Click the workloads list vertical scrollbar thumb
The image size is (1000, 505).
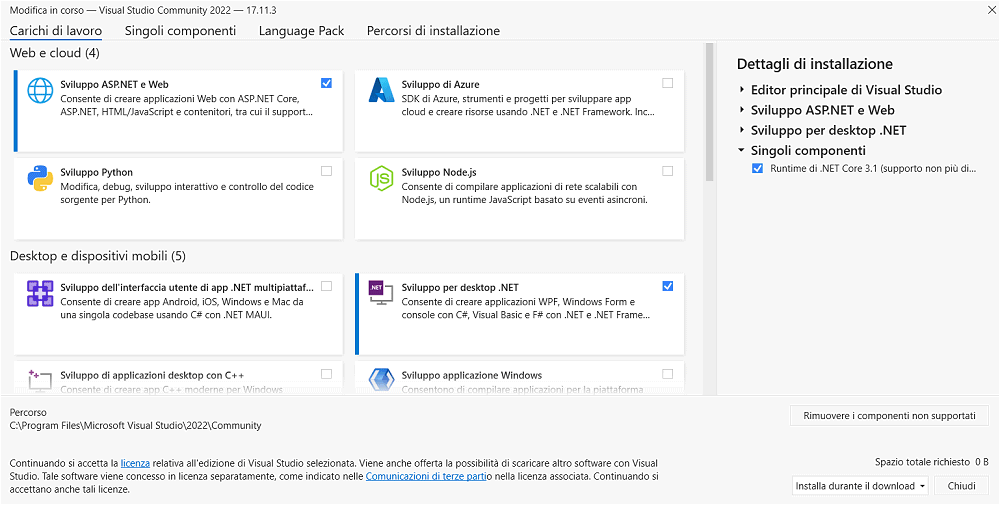[x=709, y=113]
